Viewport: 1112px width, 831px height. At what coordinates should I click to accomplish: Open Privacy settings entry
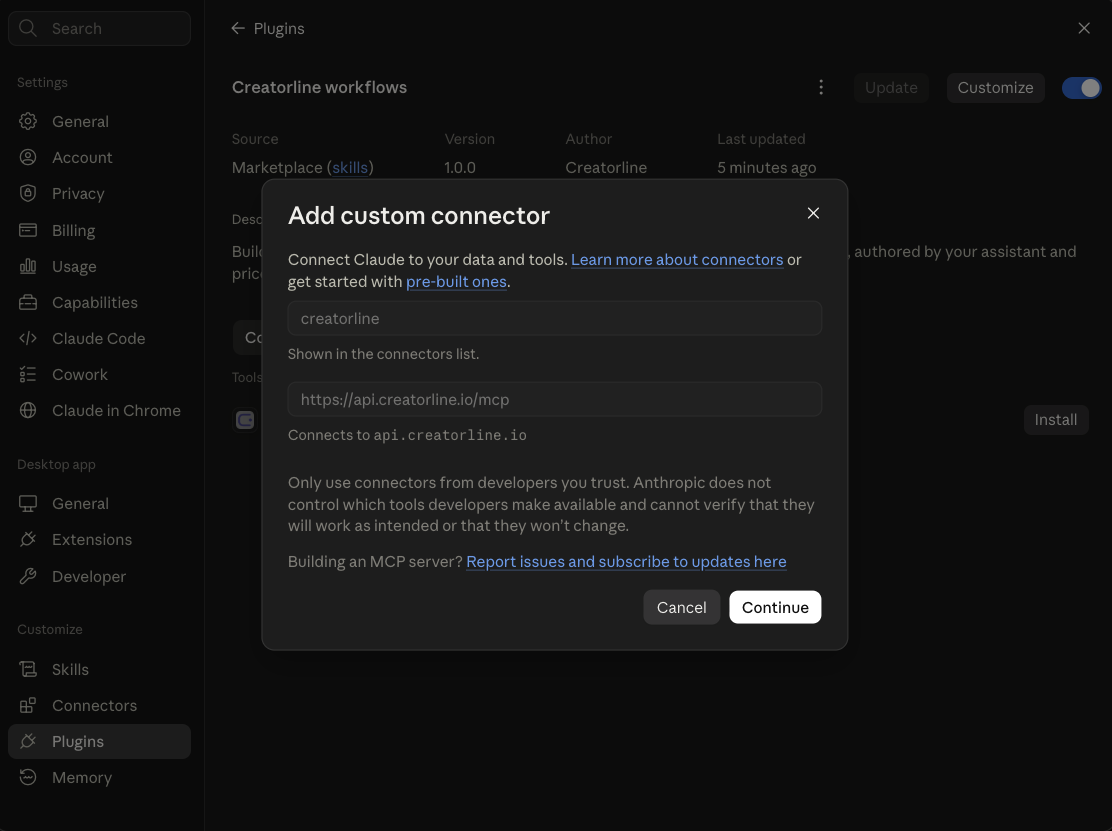tap(99, 194)
